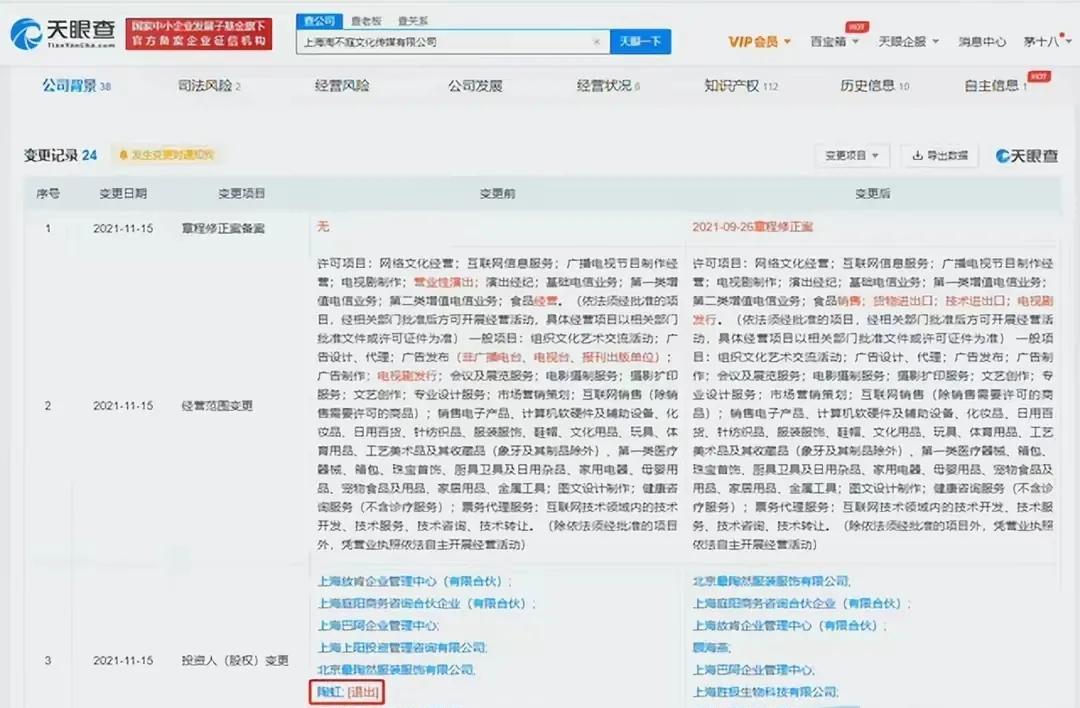Click the 变更后 column header

872,194
